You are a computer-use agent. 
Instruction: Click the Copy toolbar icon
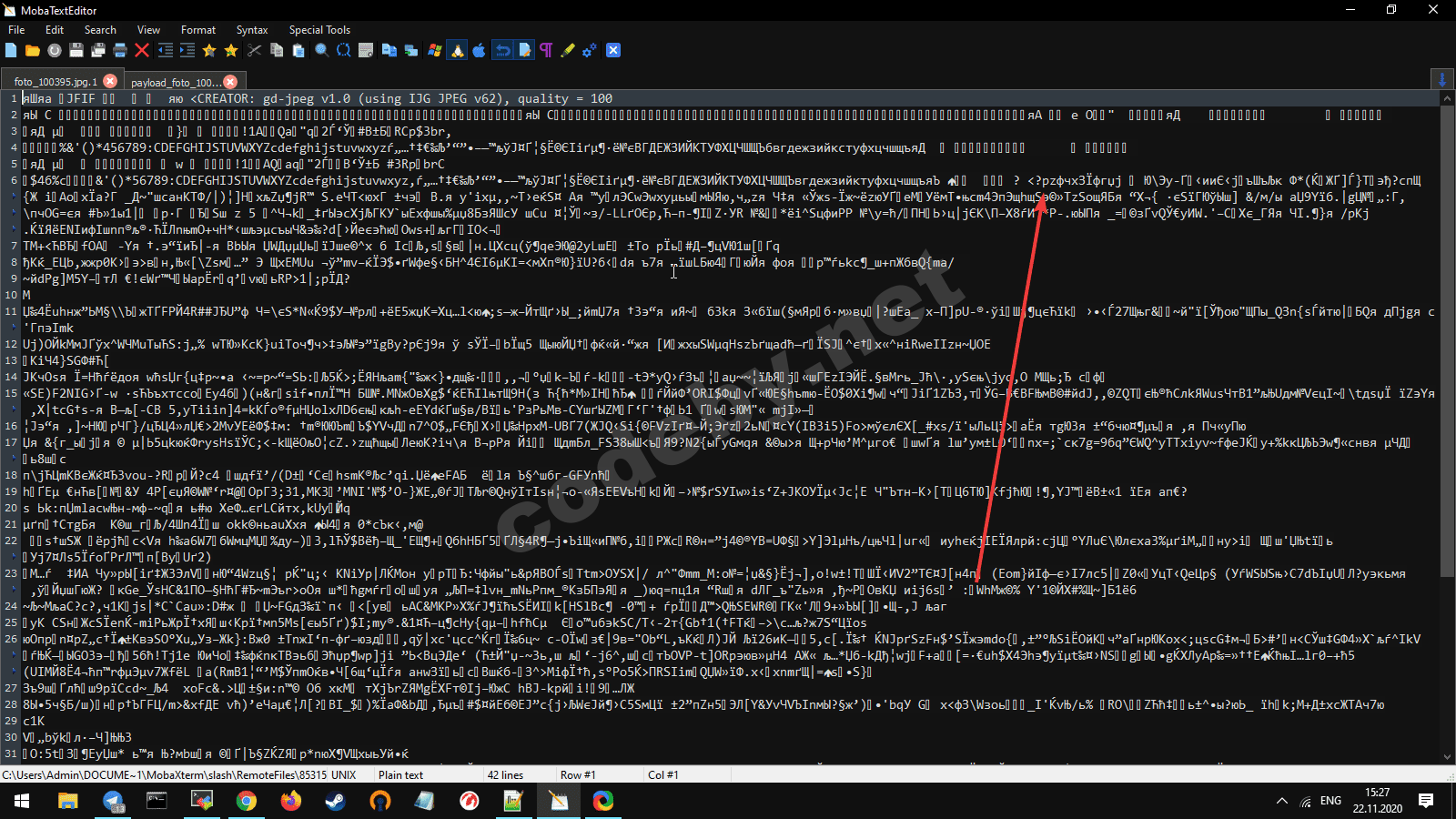coord(277,51)
